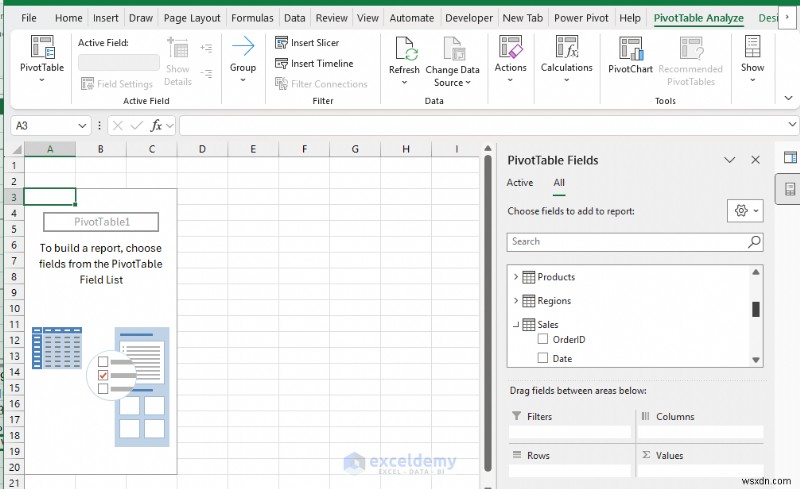Switch to the Power Pivot tab

click(581, 18)
